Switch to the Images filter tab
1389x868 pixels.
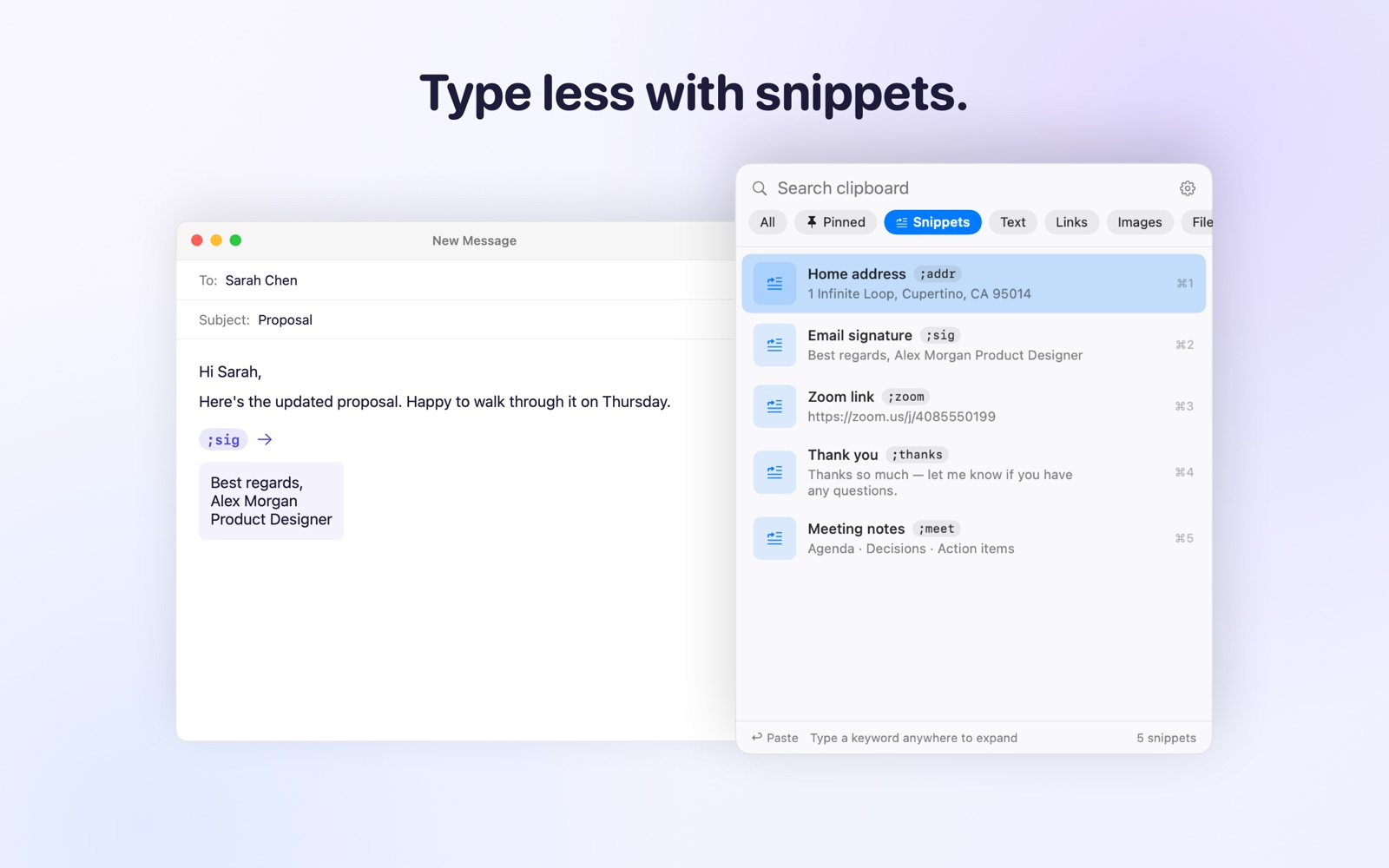click(x=1140, y=222)
